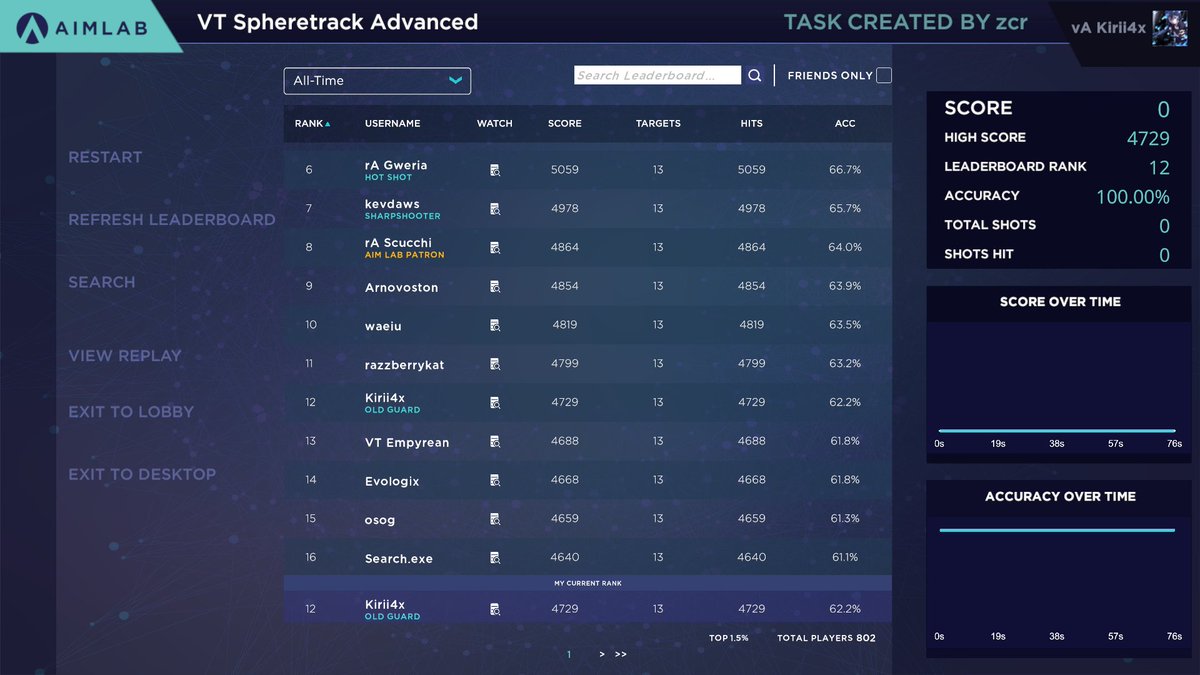
Task: Click watch icon in rA Scucchi row
Action: pos(495,248)
